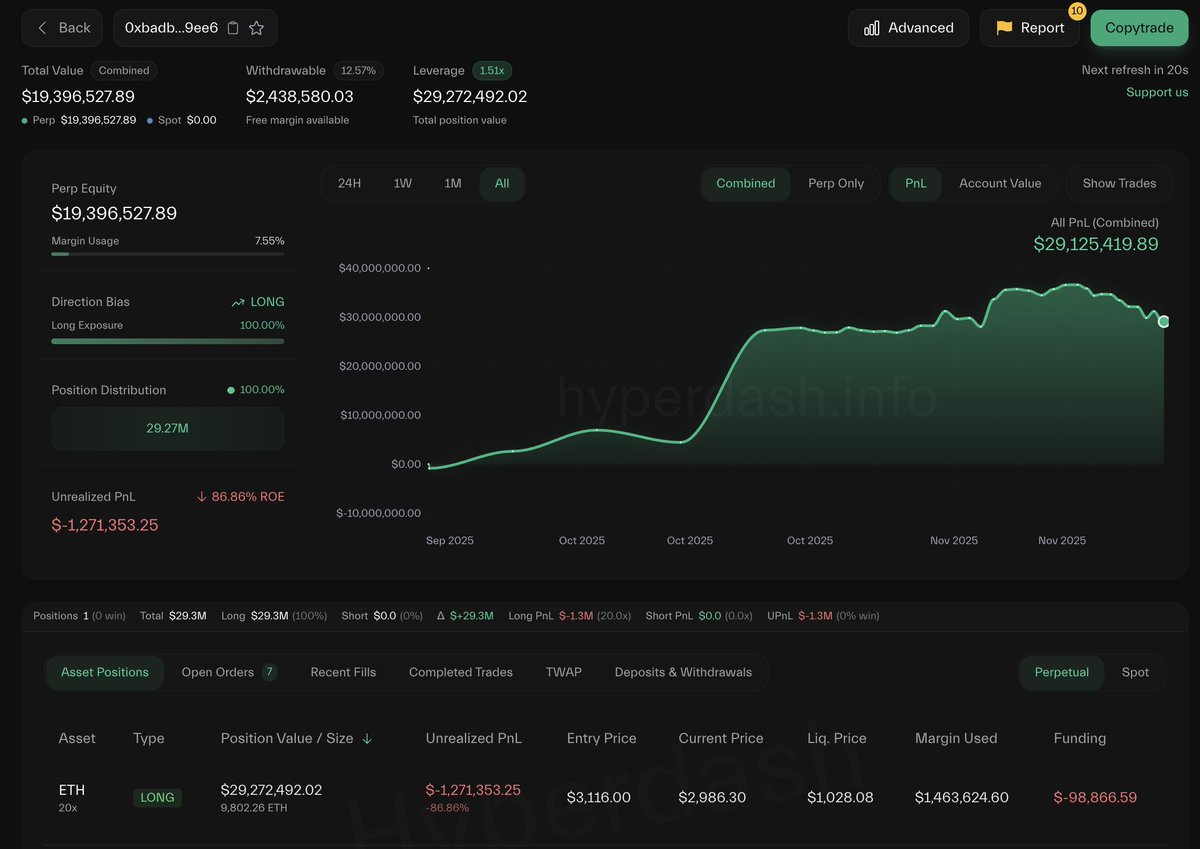Click the Support us link
Image resolution: width=1200 pixels, height=849 pixels.
[1157, 92]
